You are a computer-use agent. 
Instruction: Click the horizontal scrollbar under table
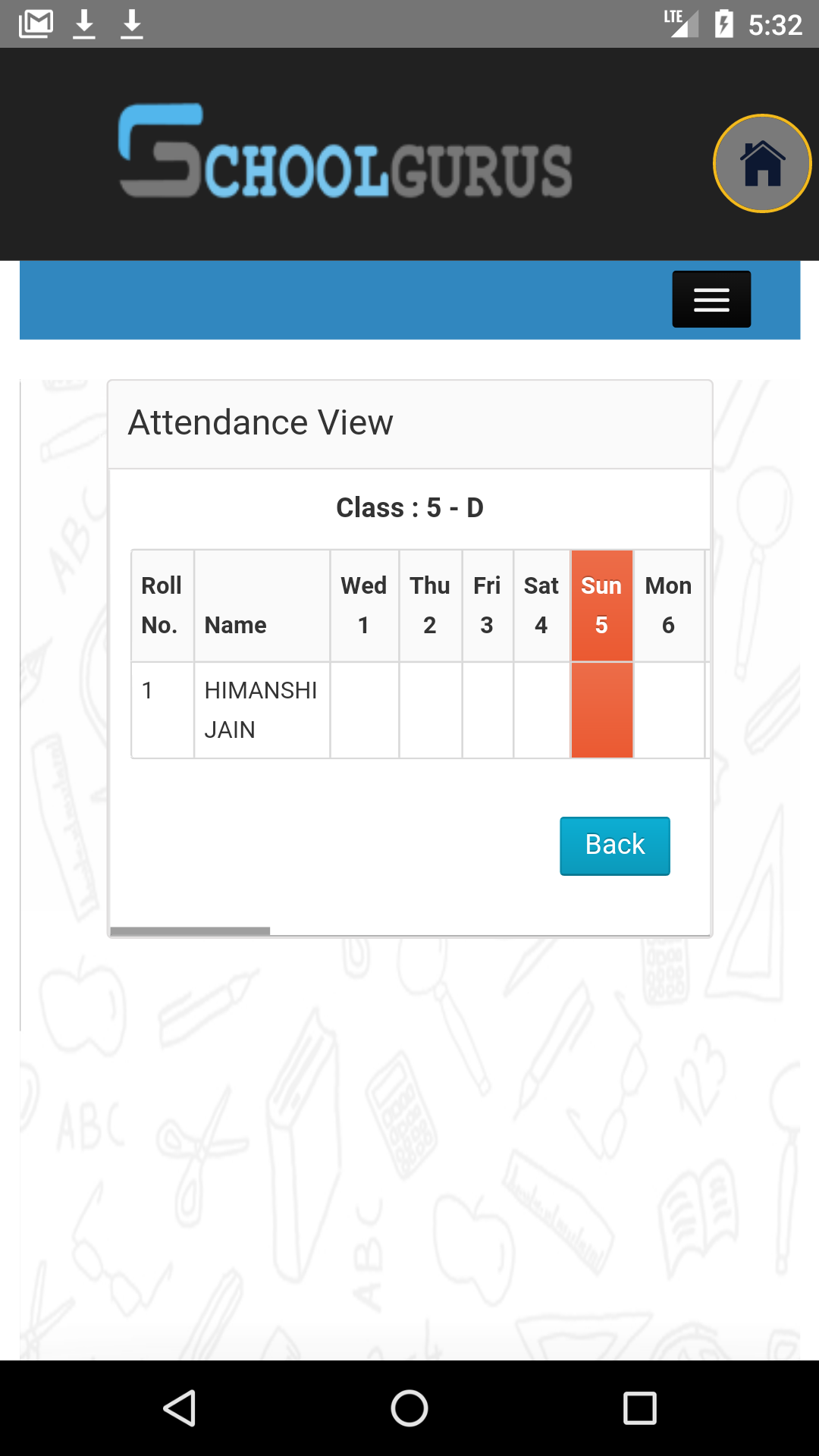tap(190, 930)
